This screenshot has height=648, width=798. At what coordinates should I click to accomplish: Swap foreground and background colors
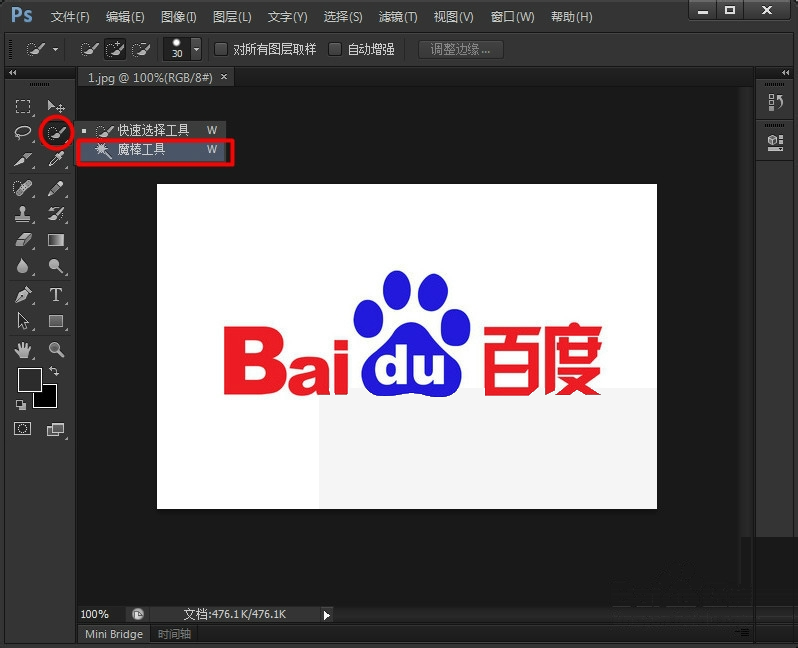point(54,371)
